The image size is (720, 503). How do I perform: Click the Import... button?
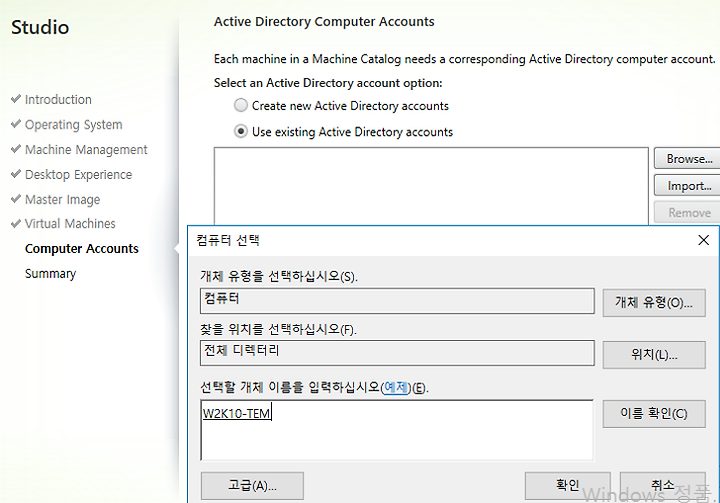click(x=687, y=186)
